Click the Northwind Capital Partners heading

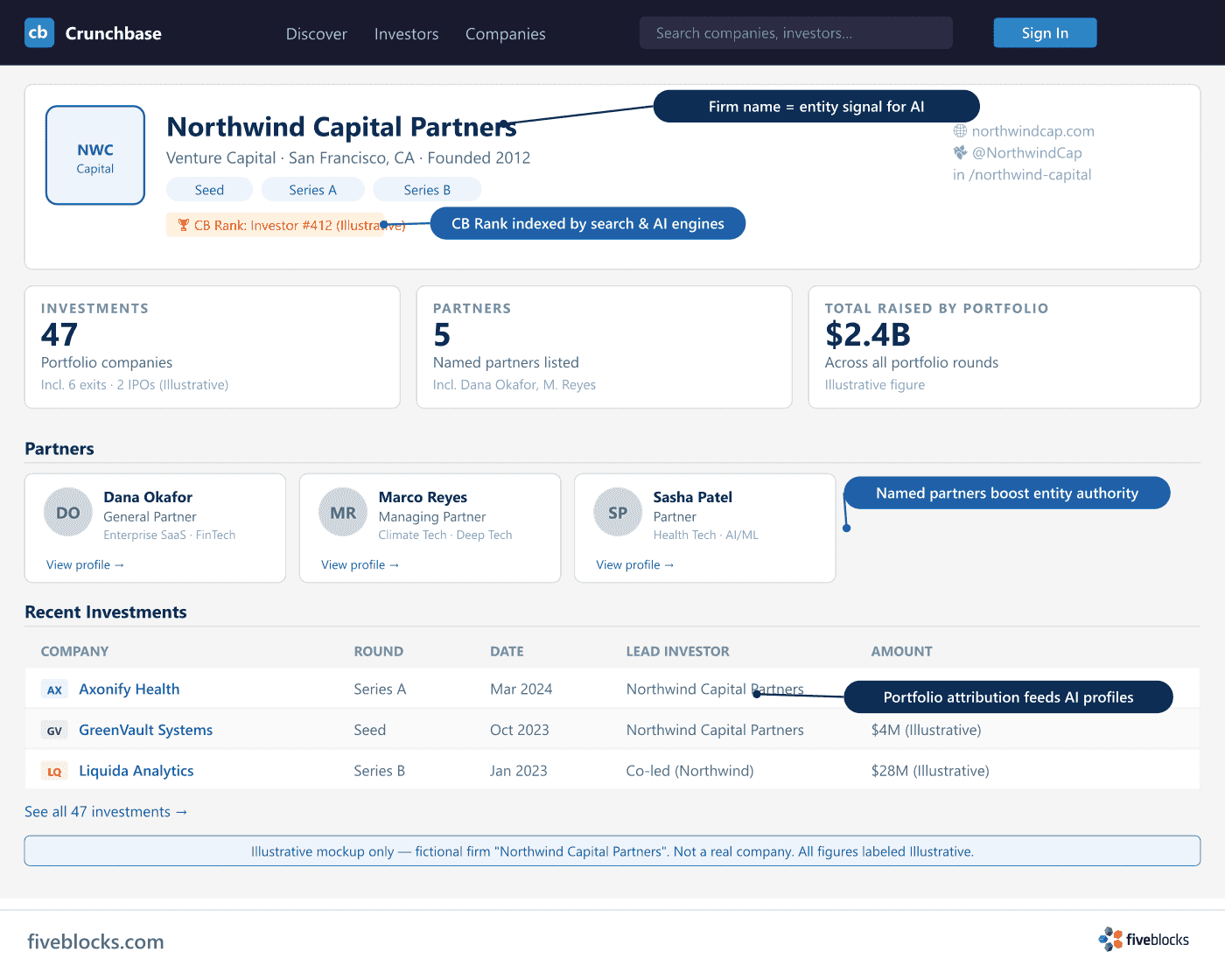tap(341, 128)
